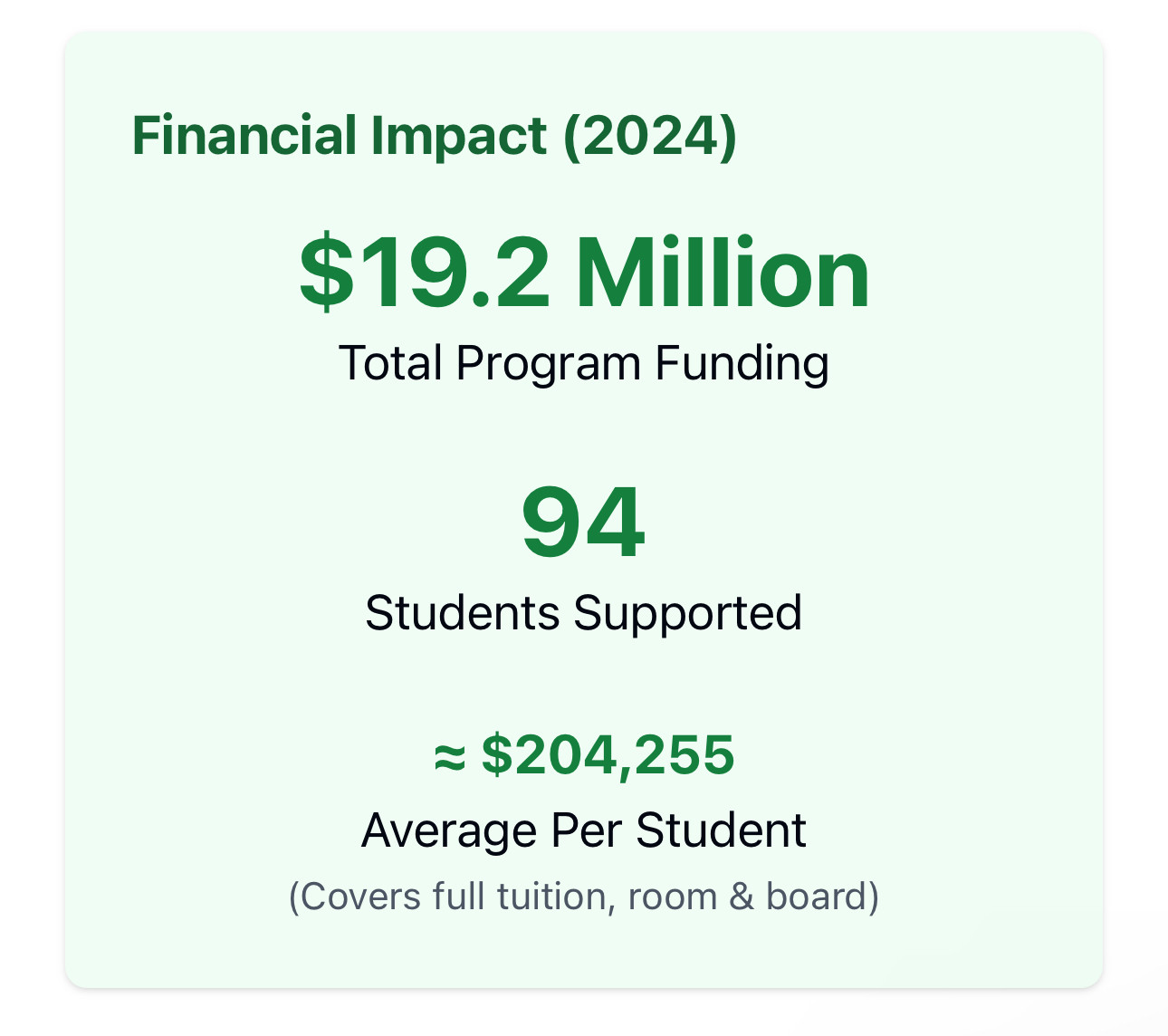1168x1036 pixels.
Task: Click the dollar sign in $19.2
Action: click(x=327, y=273)
